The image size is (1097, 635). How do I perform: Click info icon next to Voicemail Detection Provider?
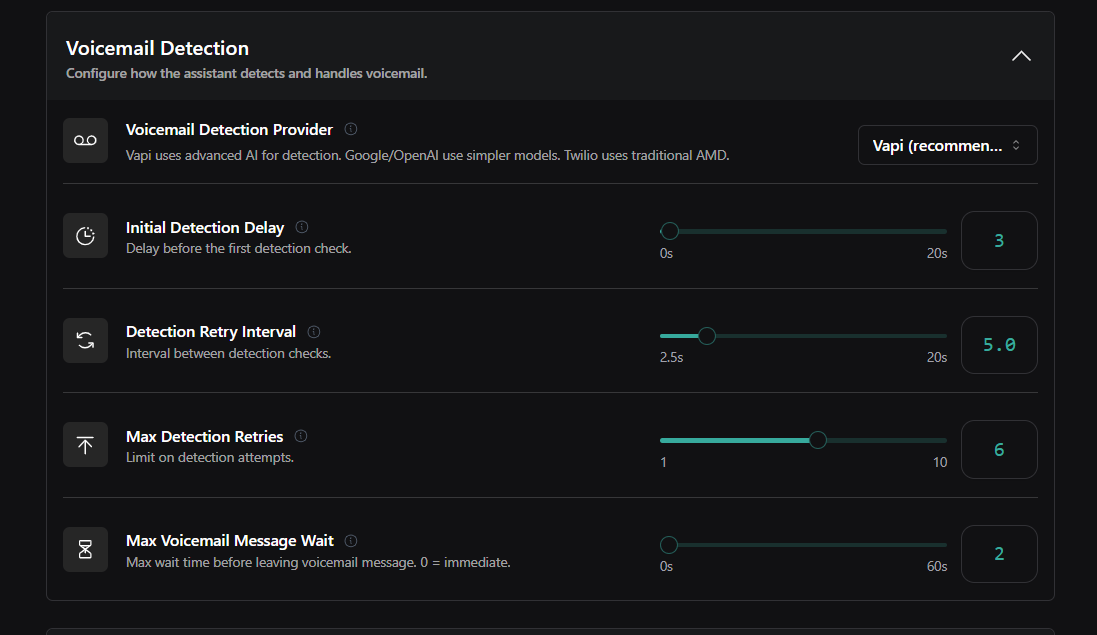pyautogui.click(x=351, y=129)
